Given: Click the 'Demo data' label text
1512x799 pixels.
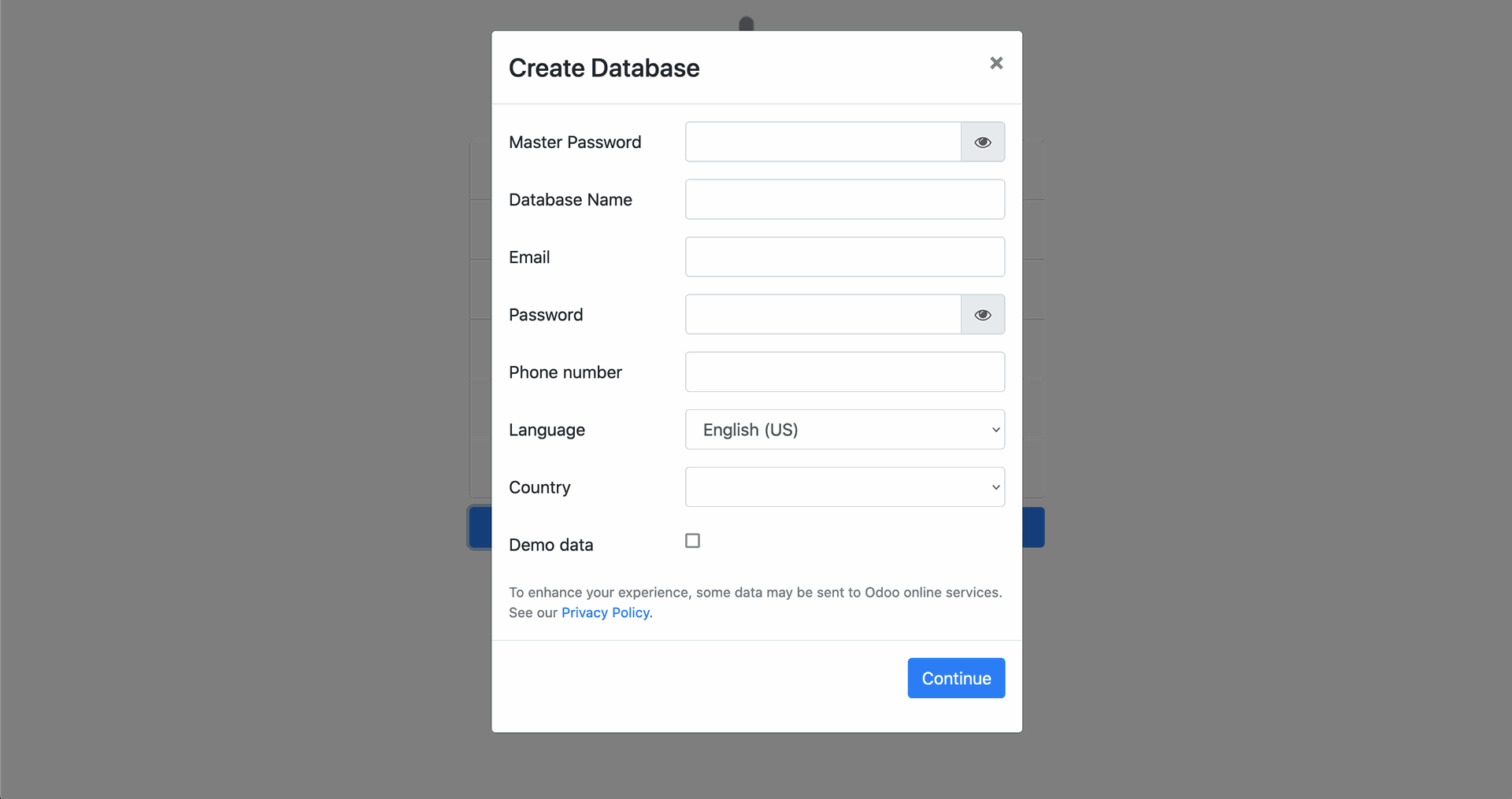Looking at the screenshot, I should tap(550, 545).
